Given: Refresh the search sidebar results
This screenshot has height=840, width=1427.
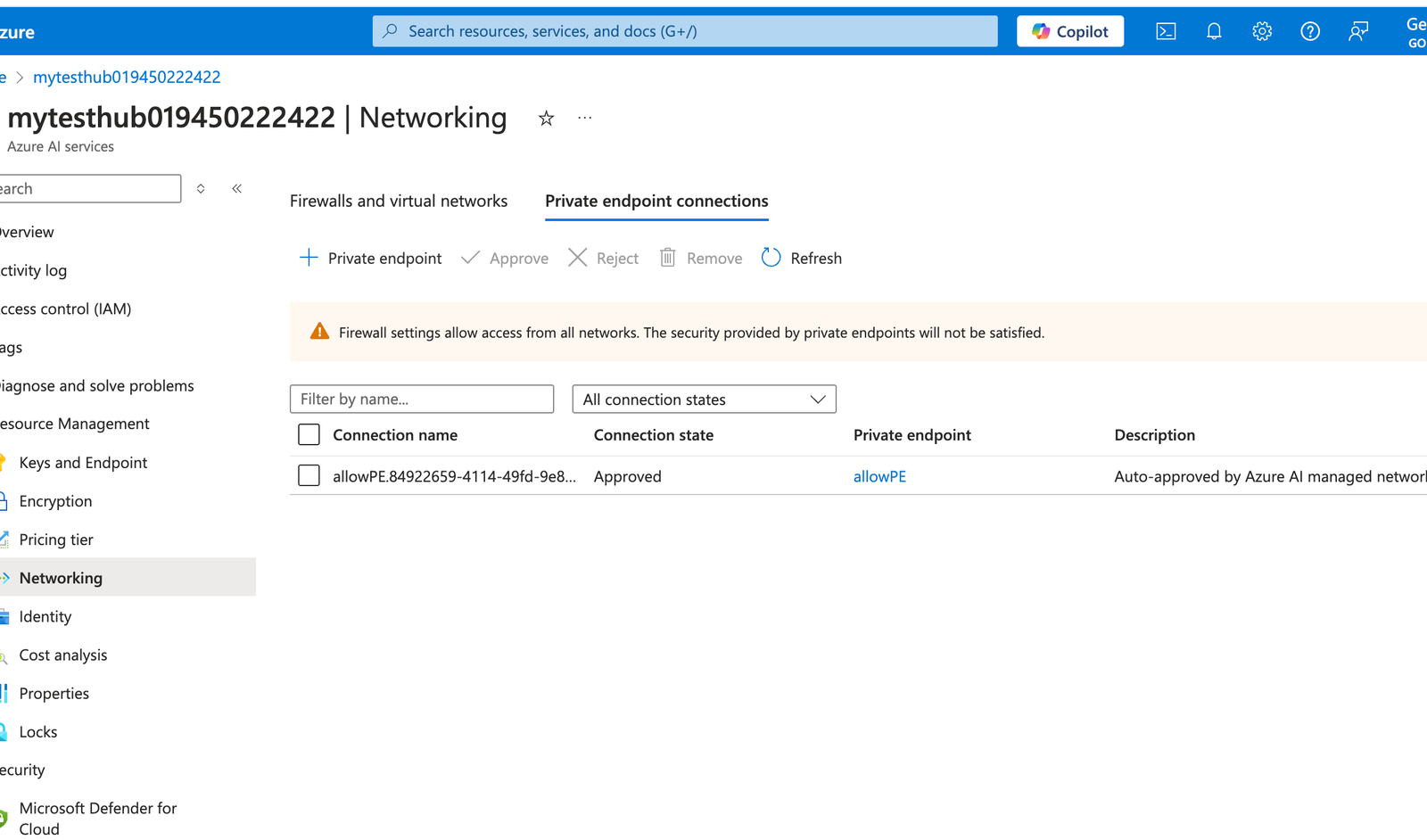Looking at the screenshot, I should coord(201,188).
